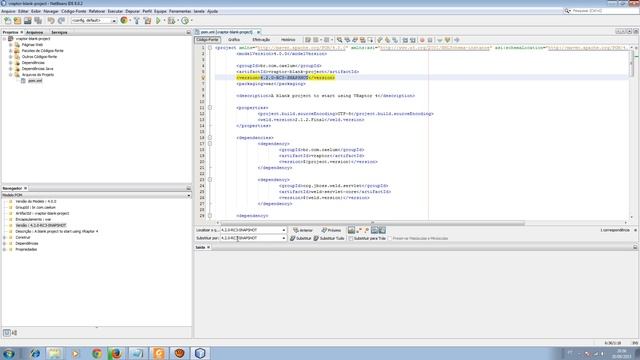Open Firefox from the taskbar
Viewport: 640px width, 360px height.
pyautogui.click(x=116, y=353)
